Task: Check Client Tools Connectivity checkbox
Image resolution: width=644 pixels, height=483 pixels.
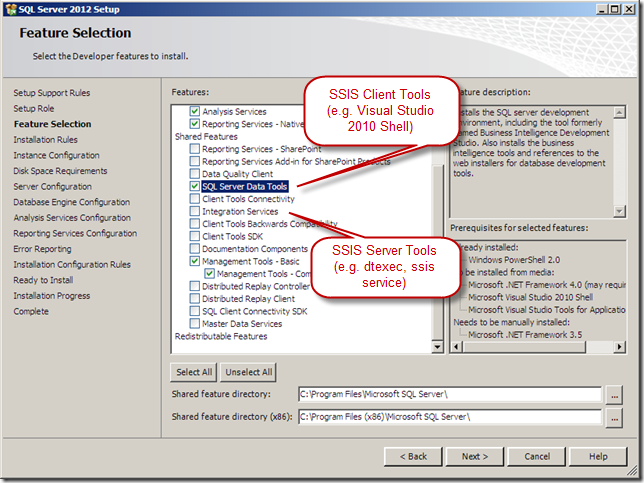Action: click(195, 199)
